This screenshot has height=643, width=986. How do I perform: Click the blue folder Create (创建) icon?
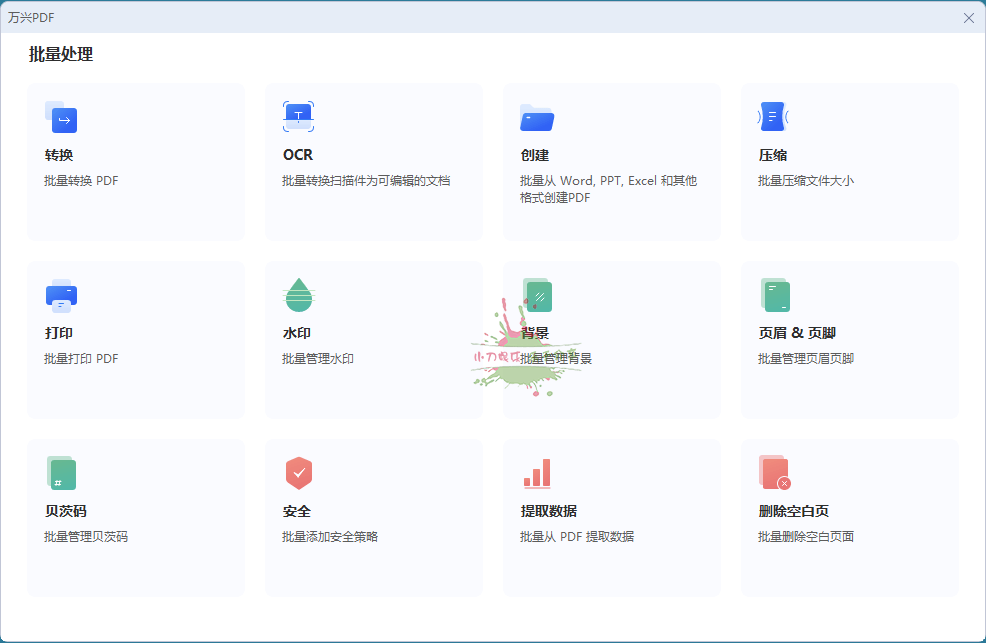(537, 118)
